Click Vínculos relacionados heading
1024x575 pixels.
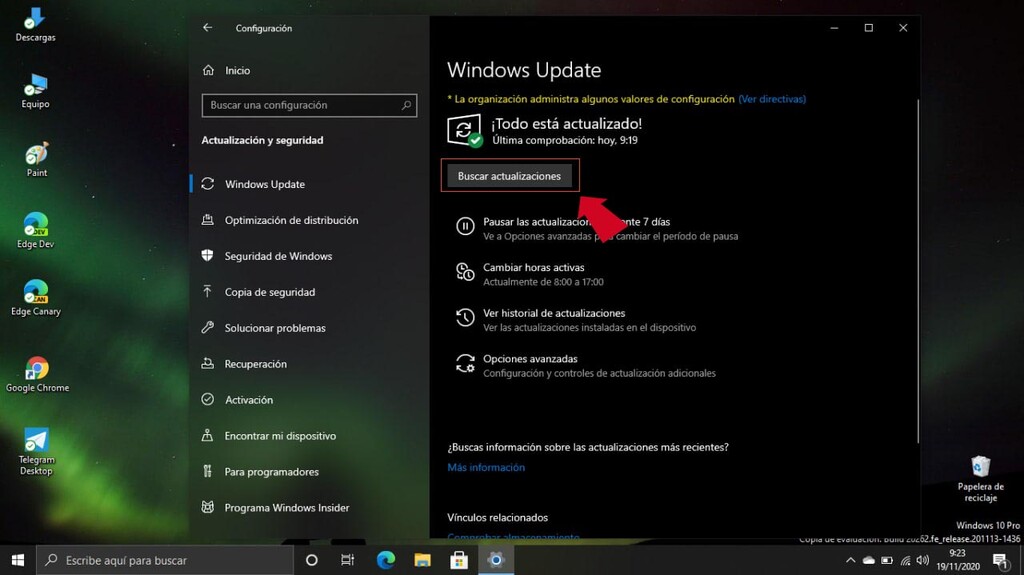[x=498, y=518]
